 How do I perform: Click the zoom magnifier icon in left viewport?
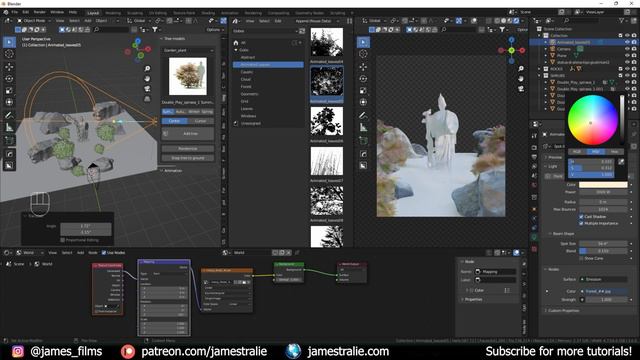click(x=147, y=69)
